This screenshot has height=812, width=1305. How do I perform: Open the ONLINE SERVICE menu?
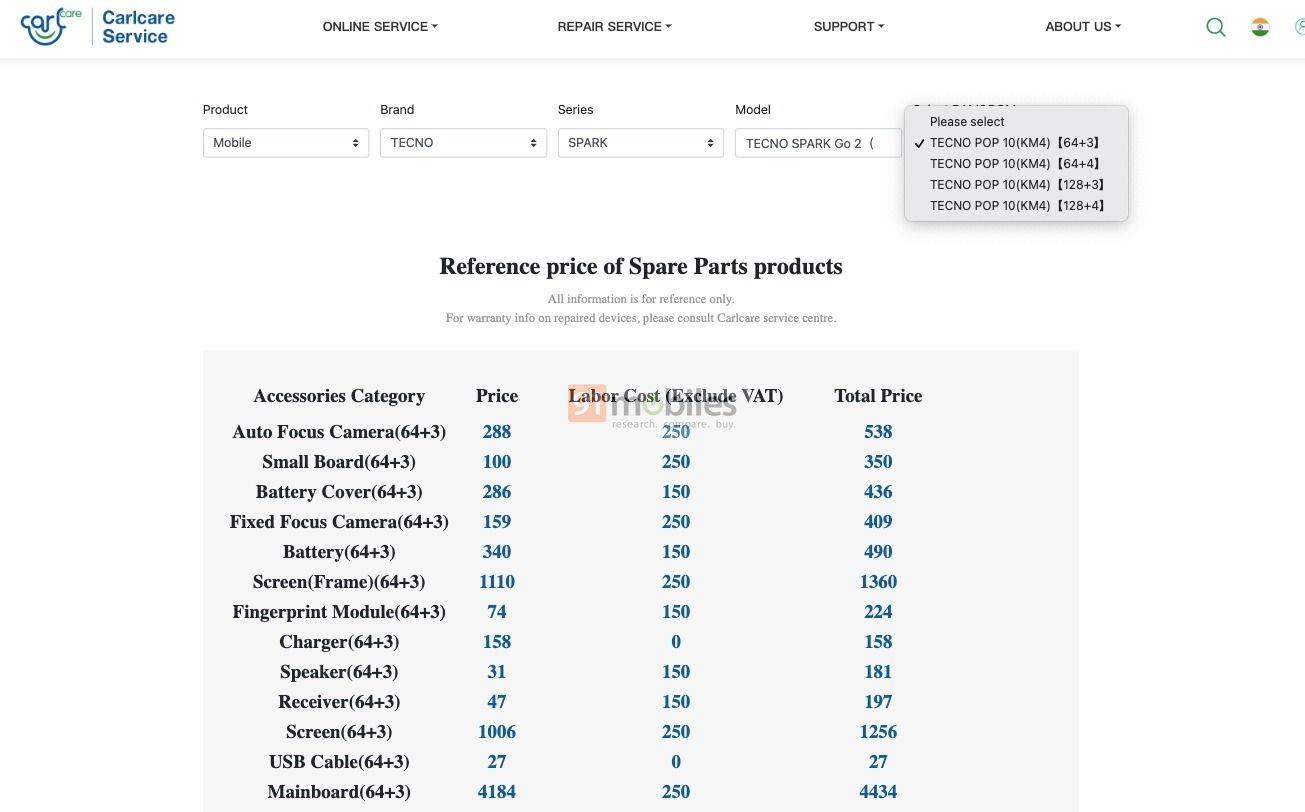tap(380, 27)
